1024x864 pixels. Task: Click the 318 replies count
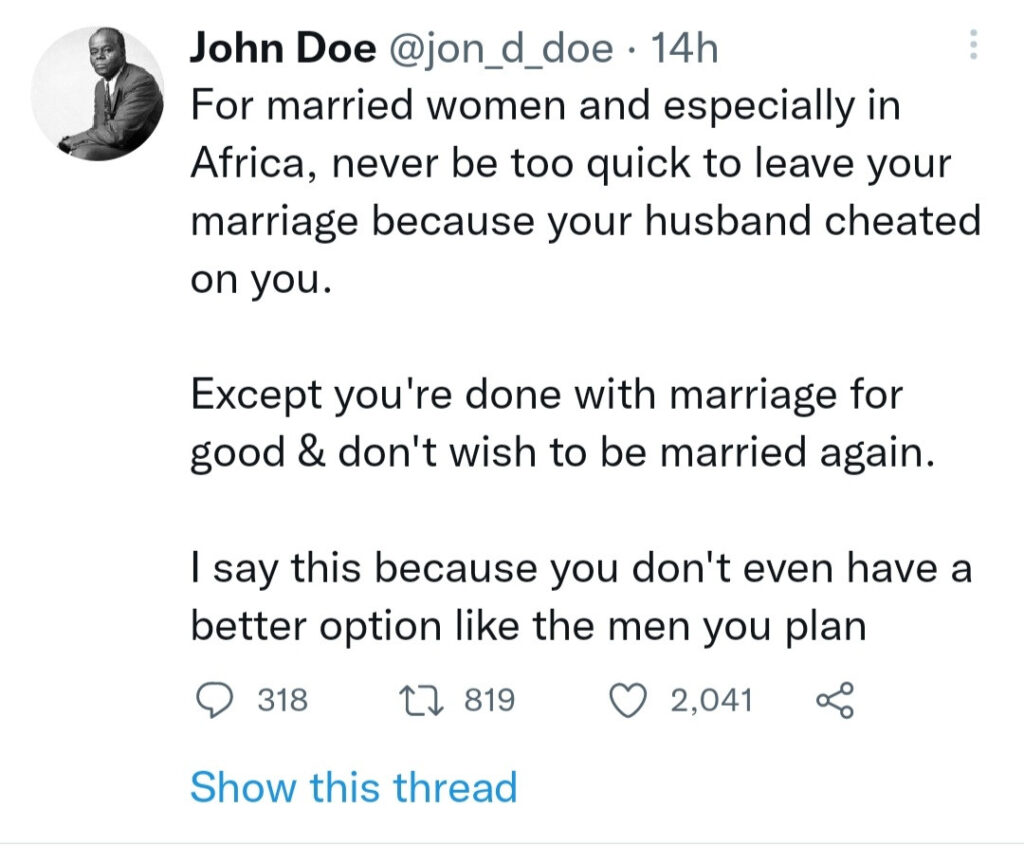[x=283, y=700]
